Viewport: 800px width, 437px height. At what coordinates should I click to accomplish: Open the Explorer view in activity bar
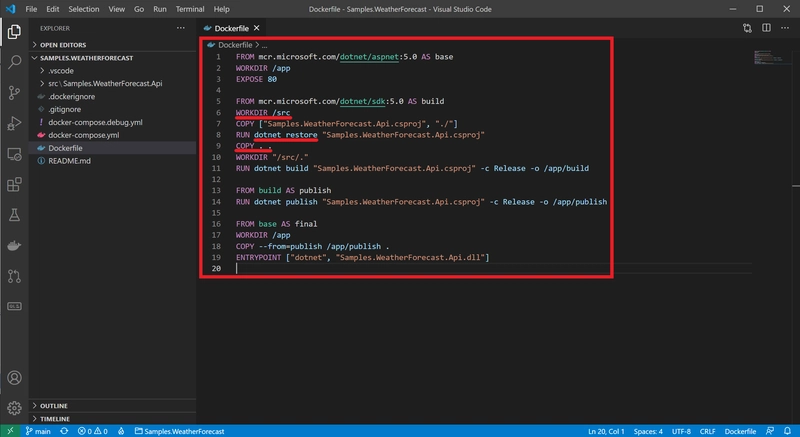pos(14,32)
